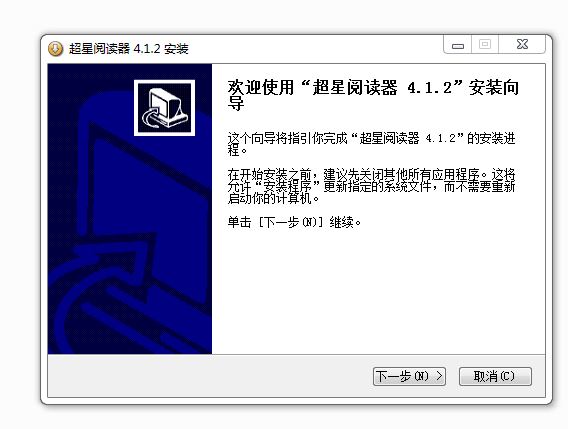Click the line 单击 [下一步(N)] 继续
This screenshot has height=429, width=568.
[294, 222]
